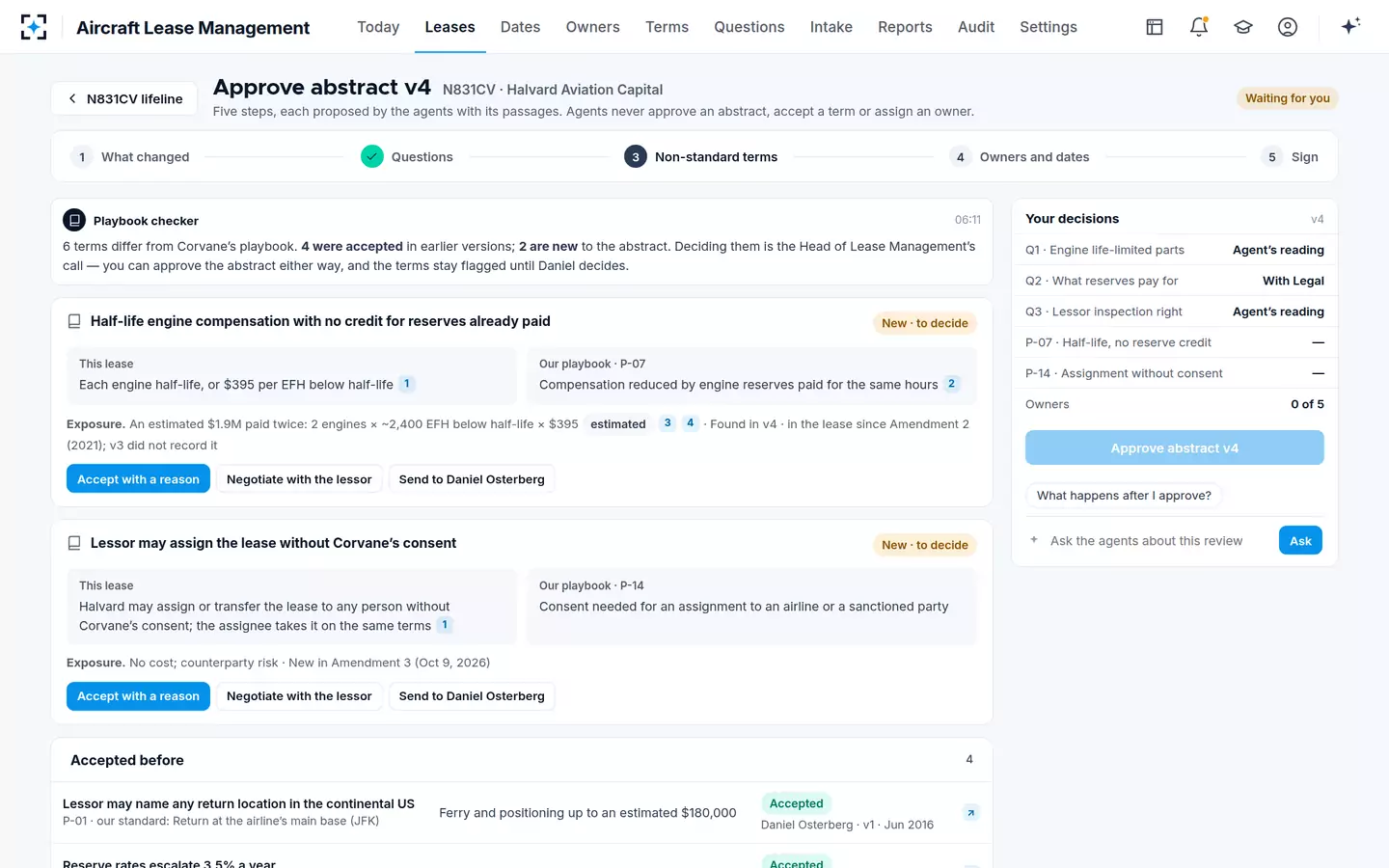The image size is (1389, 868).
Task: Open the user account icon
Action: [x=1288, y=27]
